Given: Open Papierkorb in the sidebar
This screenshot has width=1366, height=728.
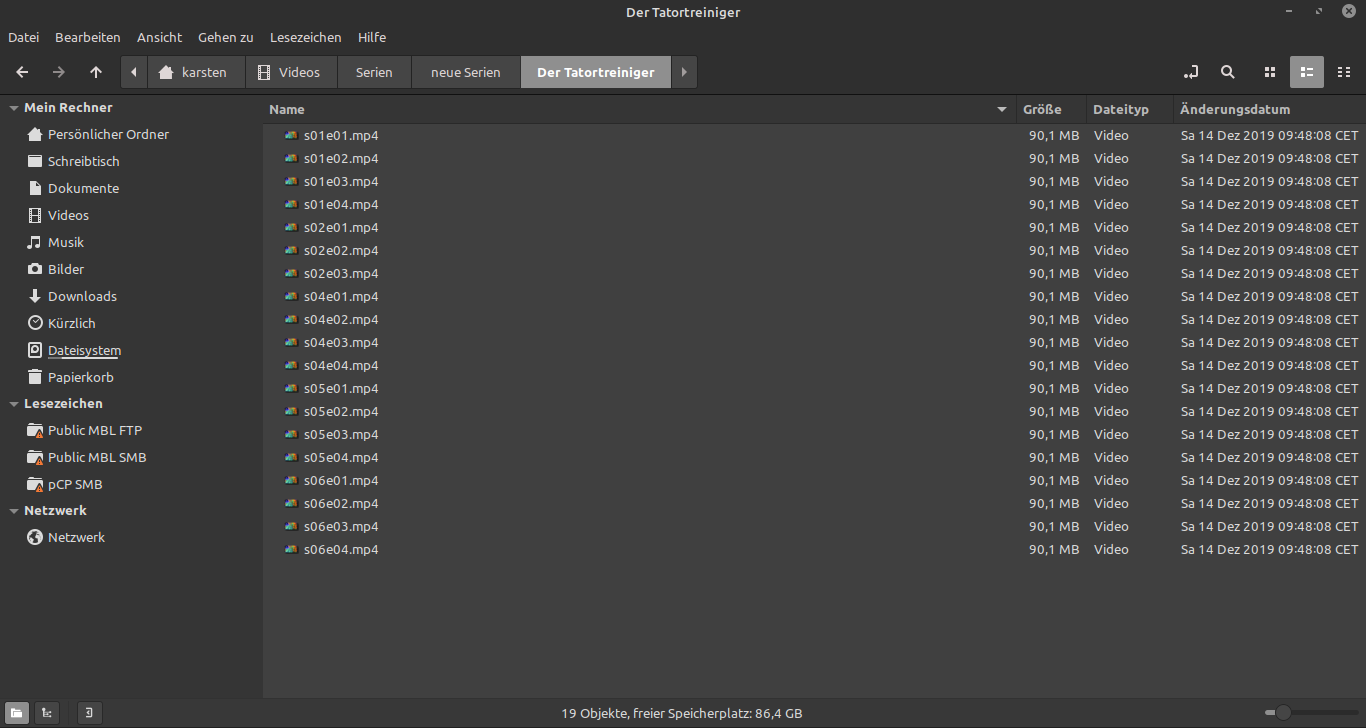Looking at the screenshot, I should coord(80,378).
